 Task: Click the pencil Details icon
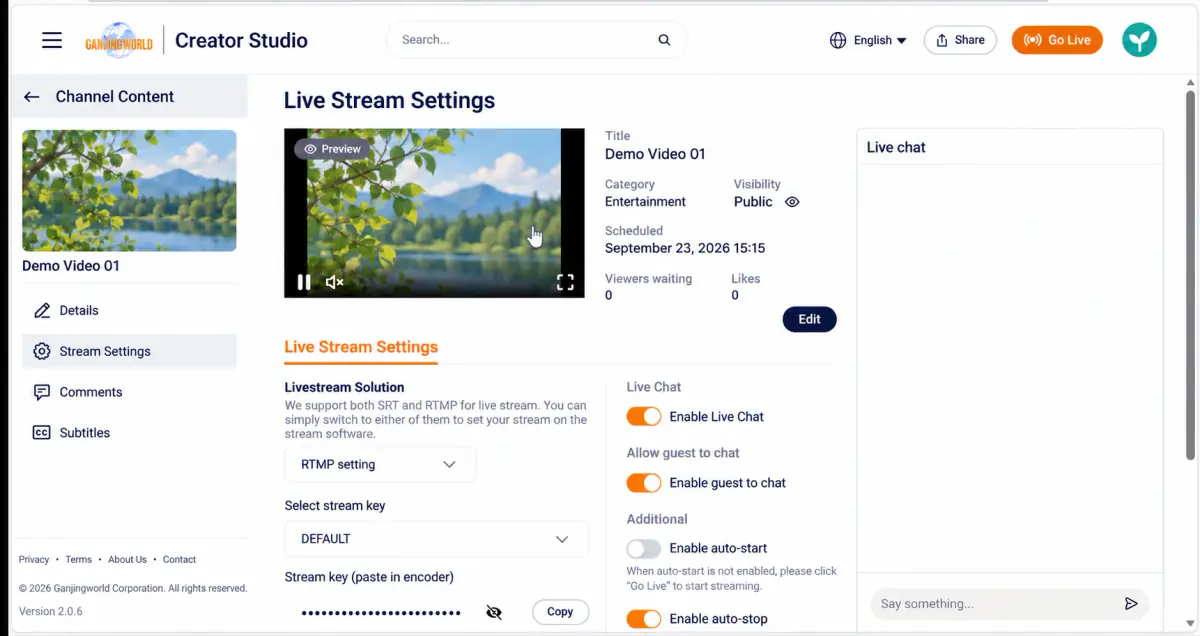tap(42, 311)
